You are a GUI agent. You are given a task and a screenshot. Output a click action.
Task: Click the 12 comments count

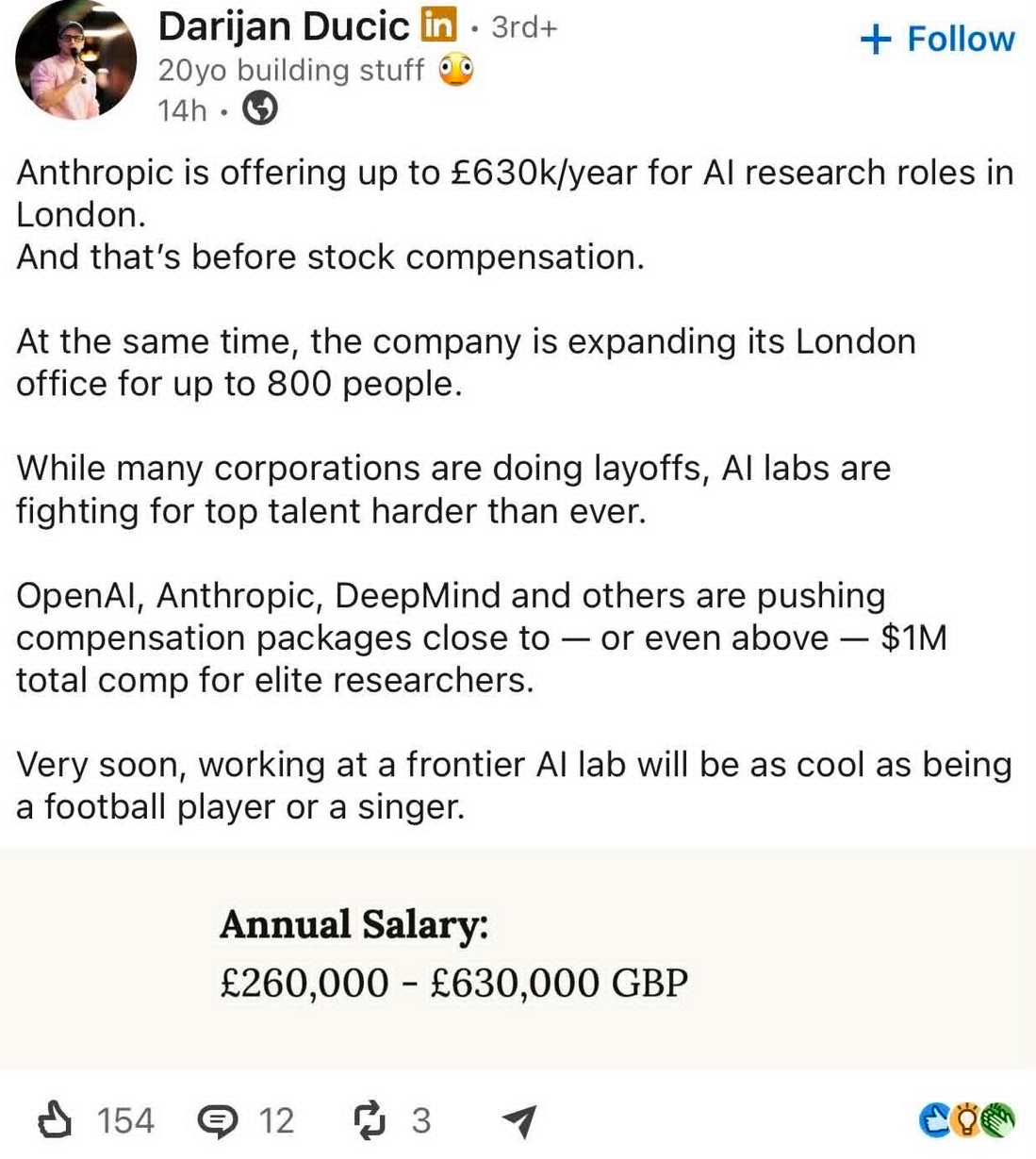(277, 1120)
